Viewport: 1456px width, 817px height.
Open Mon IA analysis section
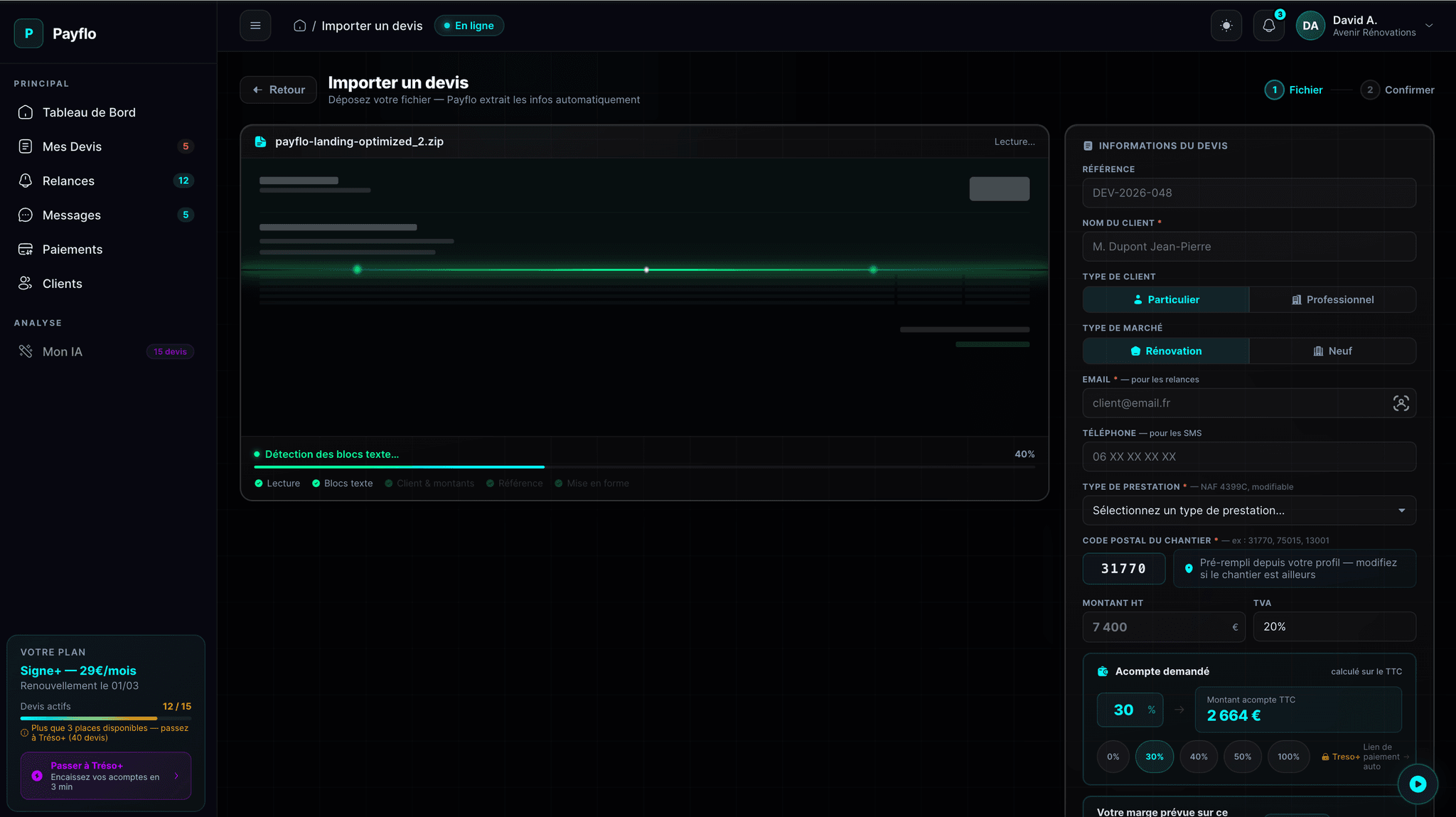pyautogui.click(x=107, y=351)
